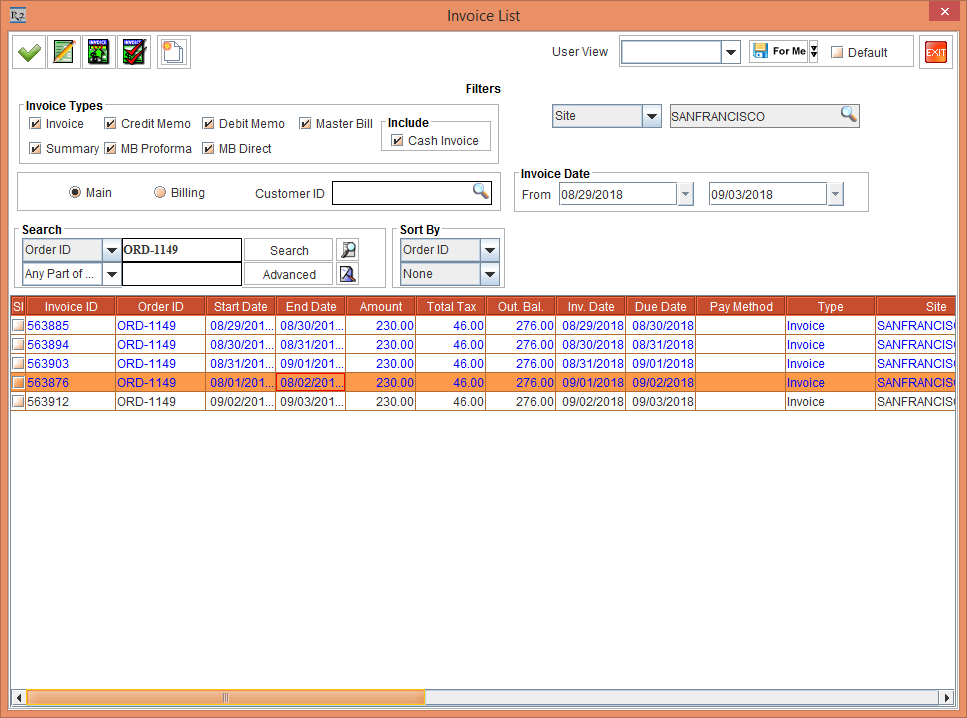
Task: Click the copy documents toolbar icon
Action: click(x=173, y=52)
